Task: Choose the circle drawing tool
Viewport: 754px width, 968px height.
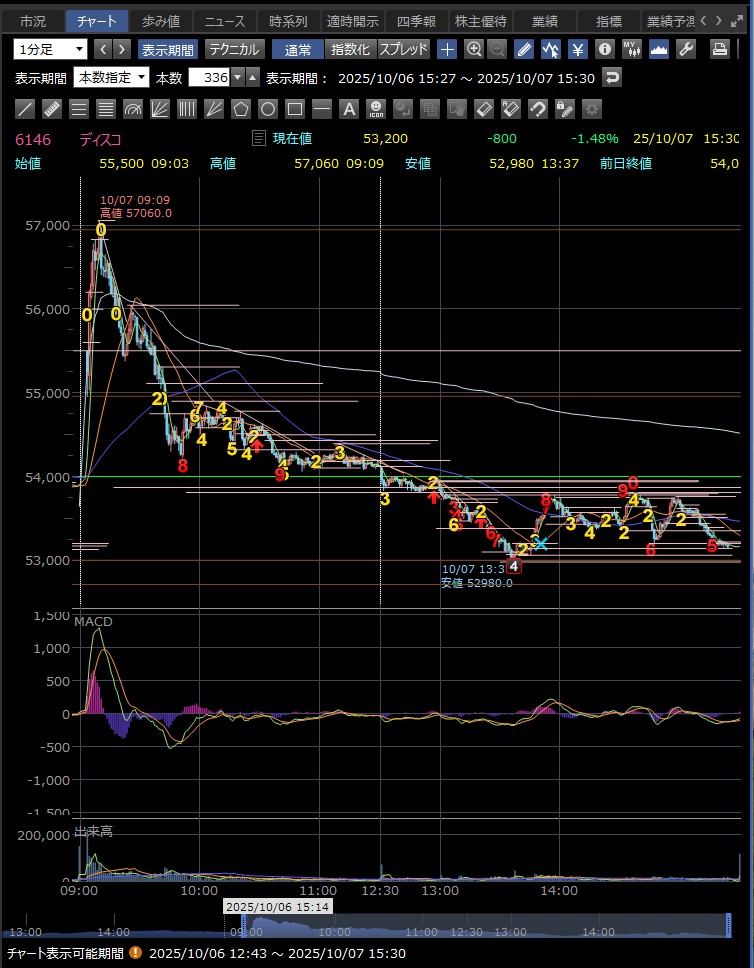Action: pyautogui.click(x=268, y=108)
